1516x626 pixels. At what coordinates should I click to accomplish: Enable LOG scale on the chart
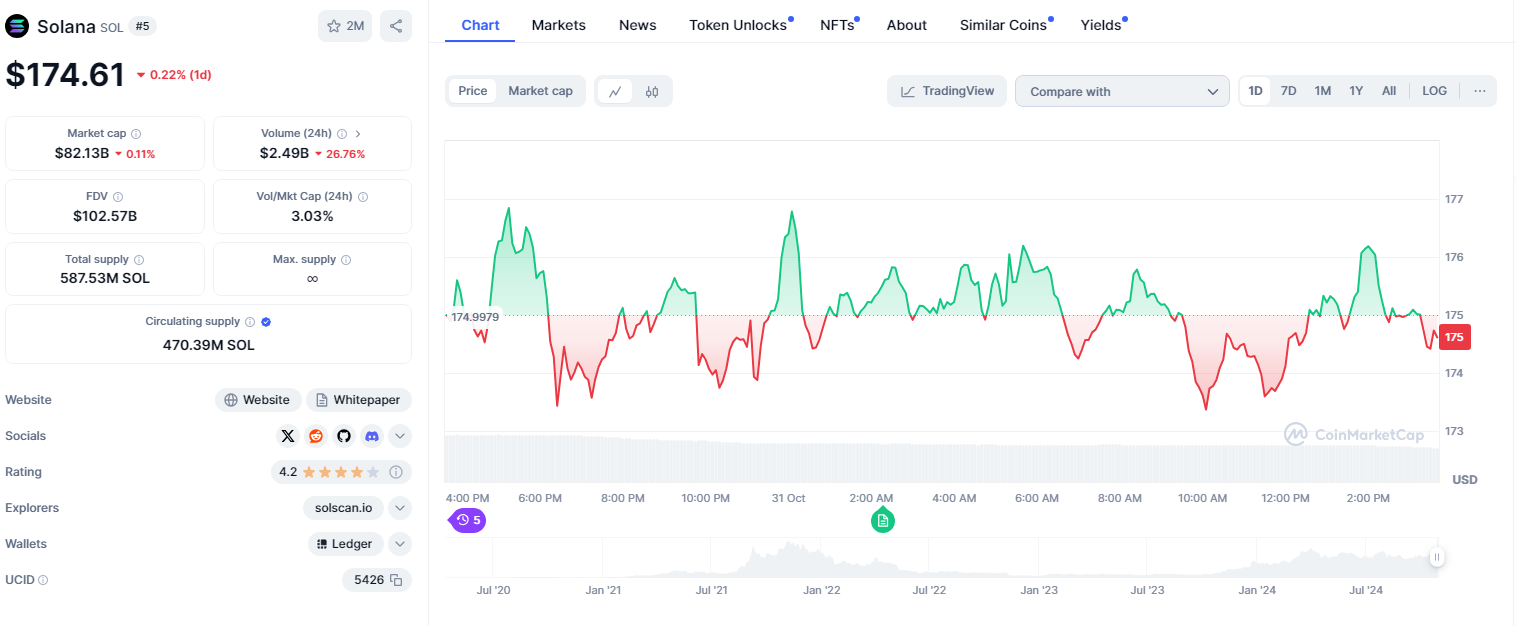1434,90
